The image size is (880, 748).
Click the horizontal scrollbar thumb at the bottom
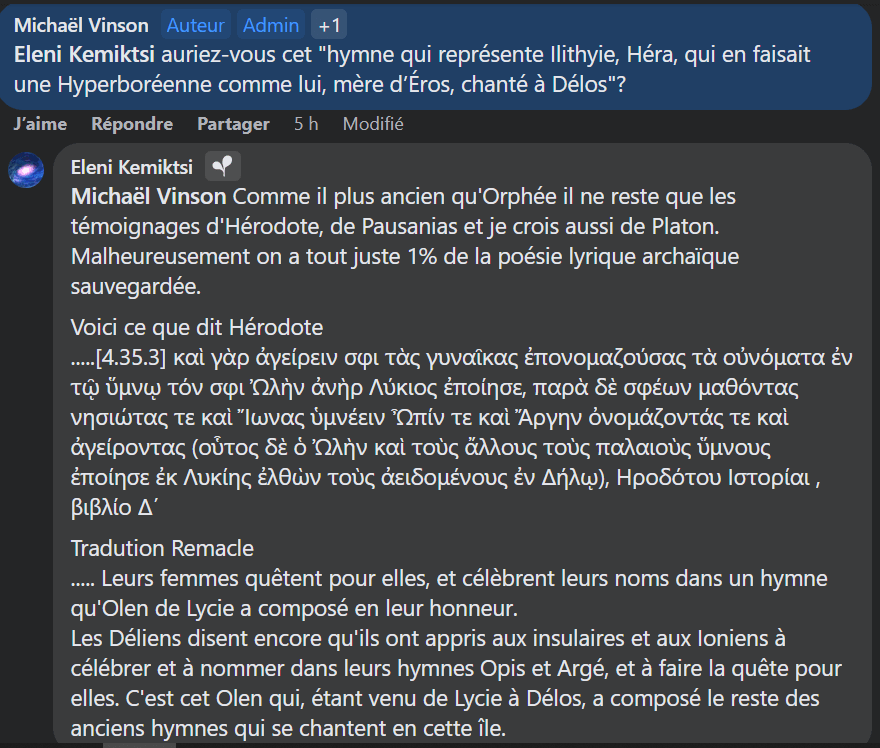[139, 745]
